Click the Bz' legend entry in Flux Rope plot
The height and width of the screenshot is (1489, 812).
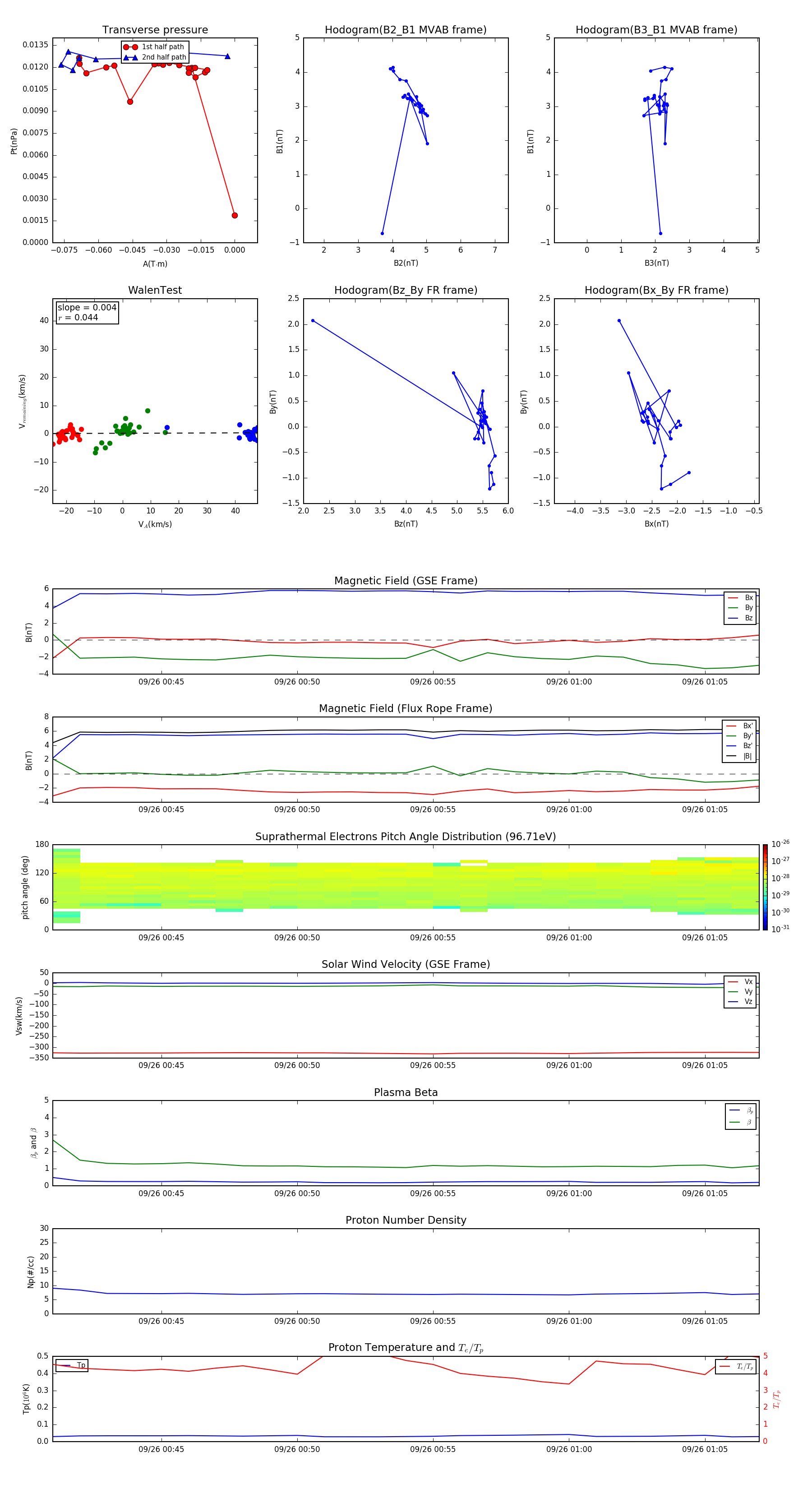point(739,746)
